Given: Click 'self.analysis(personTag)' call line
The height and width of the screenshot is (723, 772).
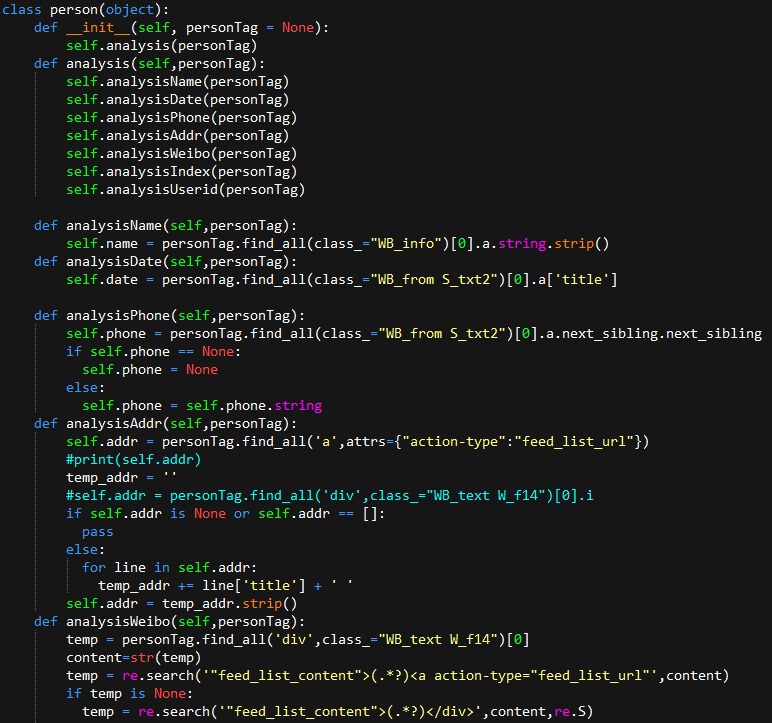Looking at the screenshot, I should tap(161, 46).
